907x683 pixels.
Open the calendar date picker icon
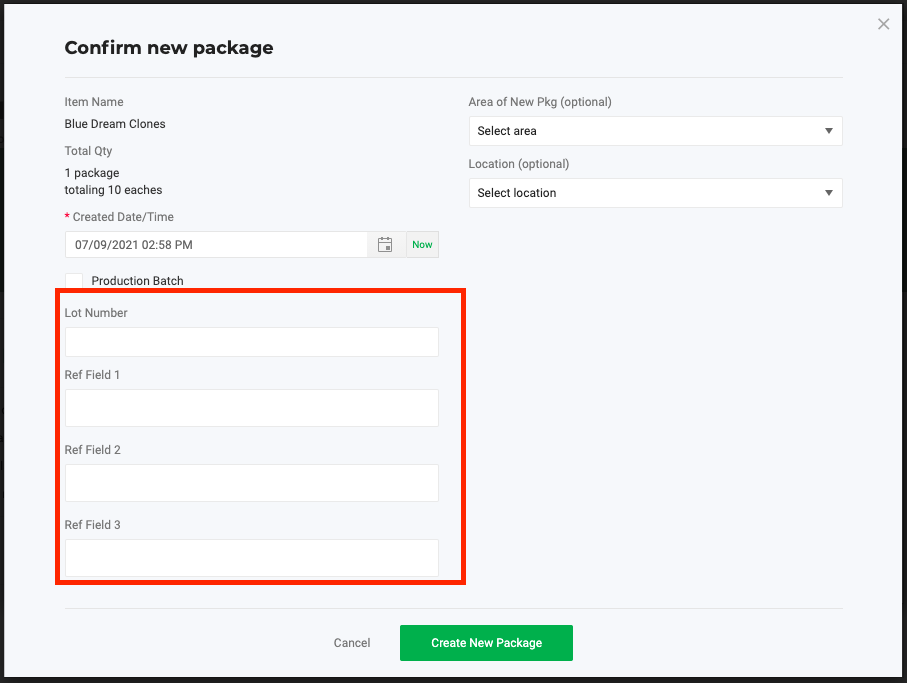(x=385, y=245)
